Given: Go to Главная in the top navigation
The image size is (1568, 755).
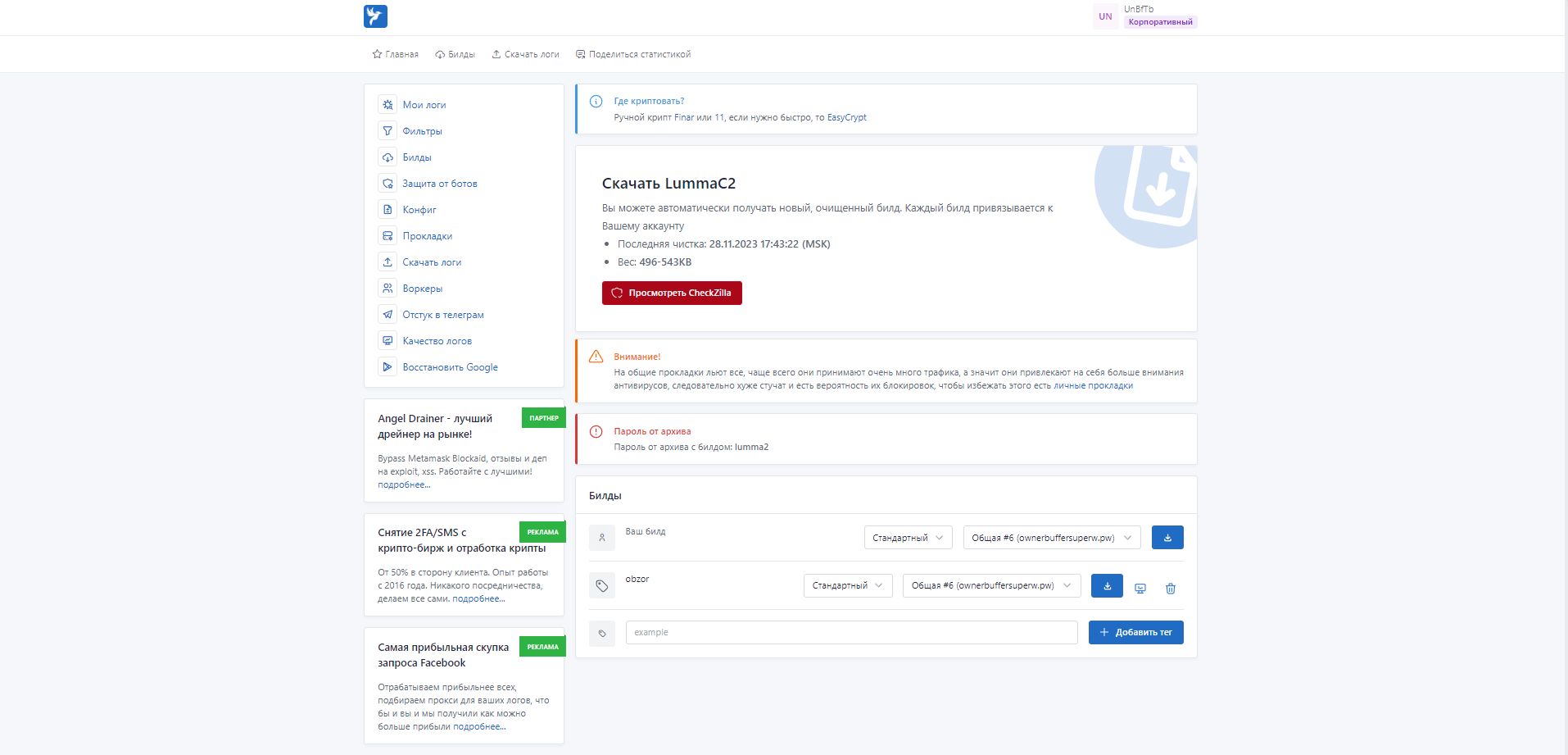Looking at the screenshot, I should click(x=395, y=54).
